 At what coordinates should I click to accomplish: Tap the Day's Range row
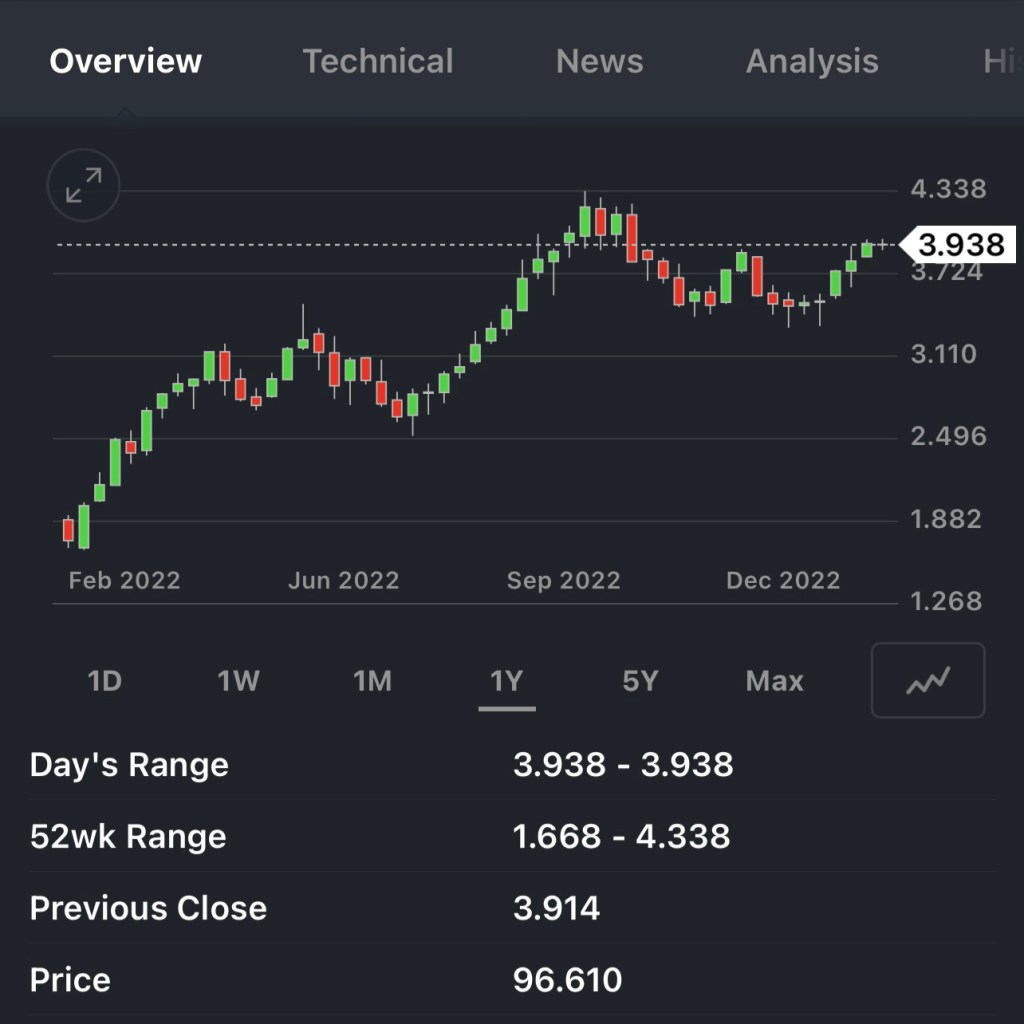pyautogui.click(x=512, y=765)
